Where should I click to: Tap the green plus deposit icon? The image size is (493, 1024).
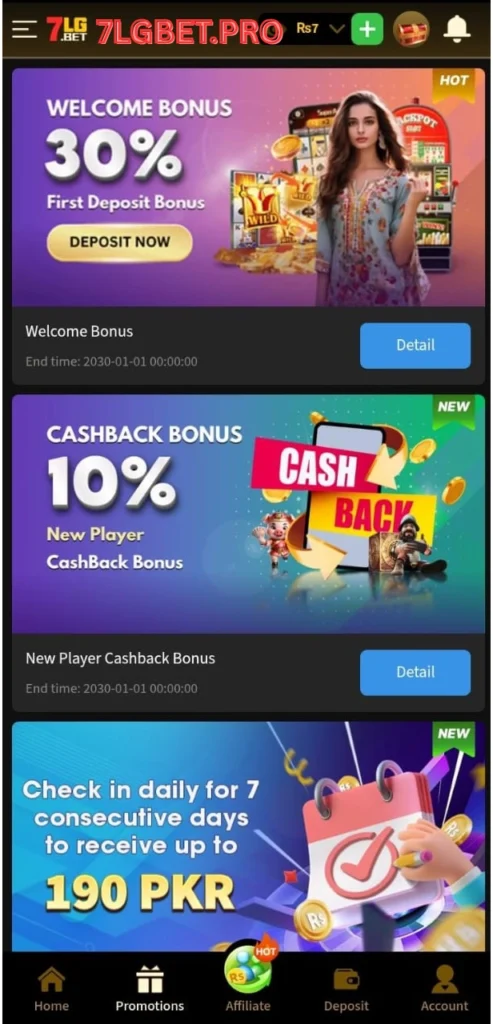click(367, 29)
